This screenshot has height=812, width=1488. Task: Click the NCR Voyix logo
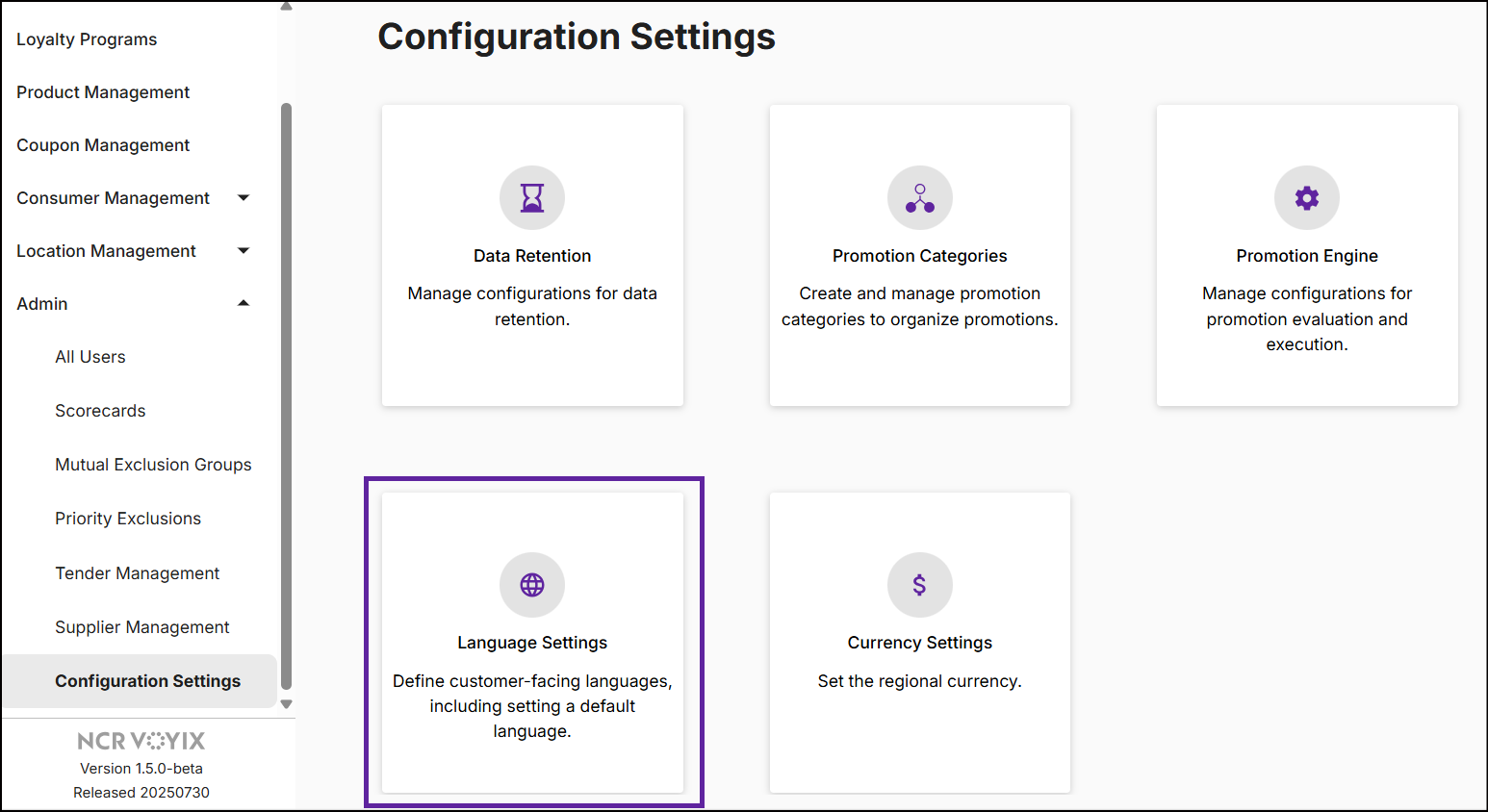(141, 741)
